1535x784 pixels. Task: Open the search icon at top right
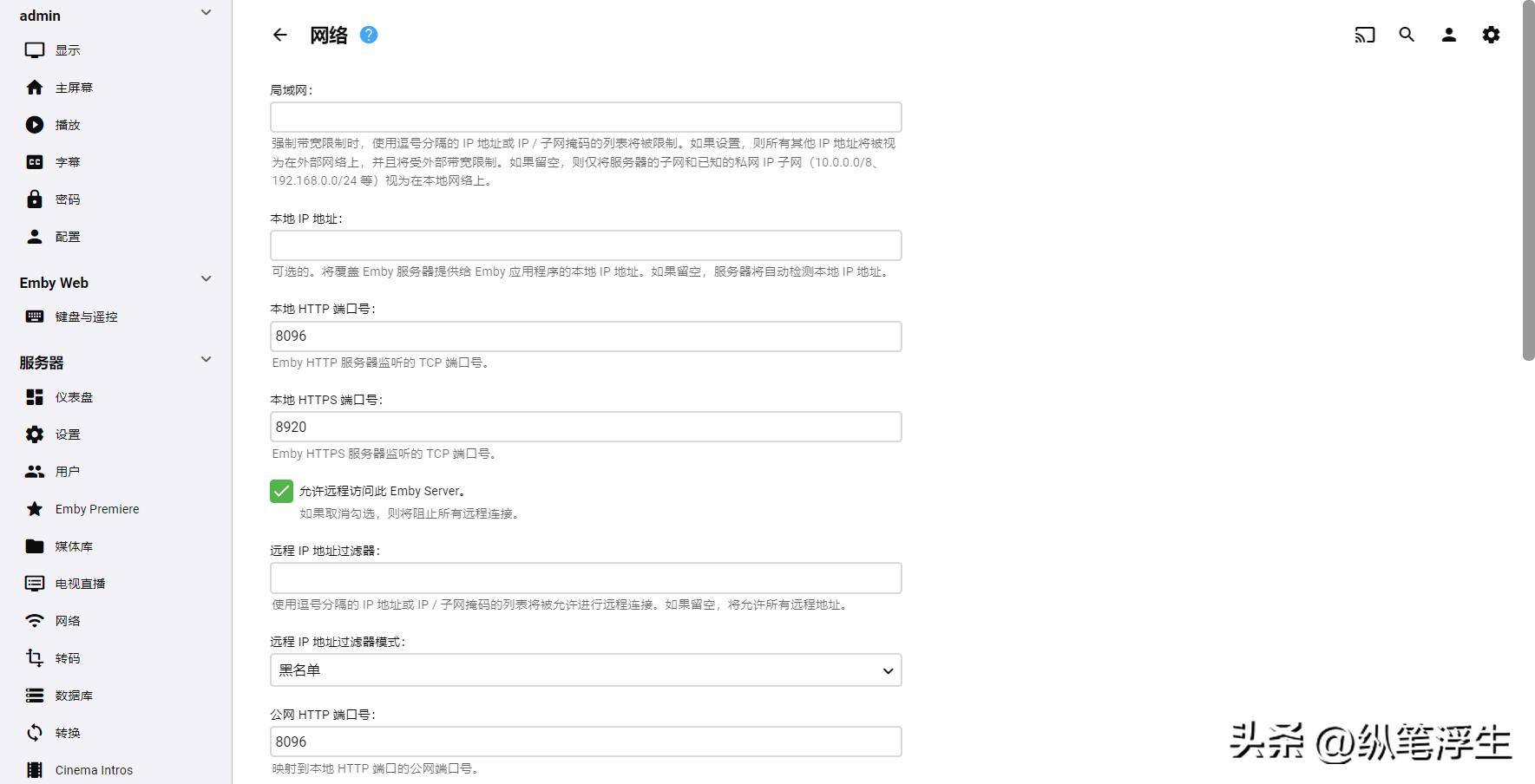1406,35
